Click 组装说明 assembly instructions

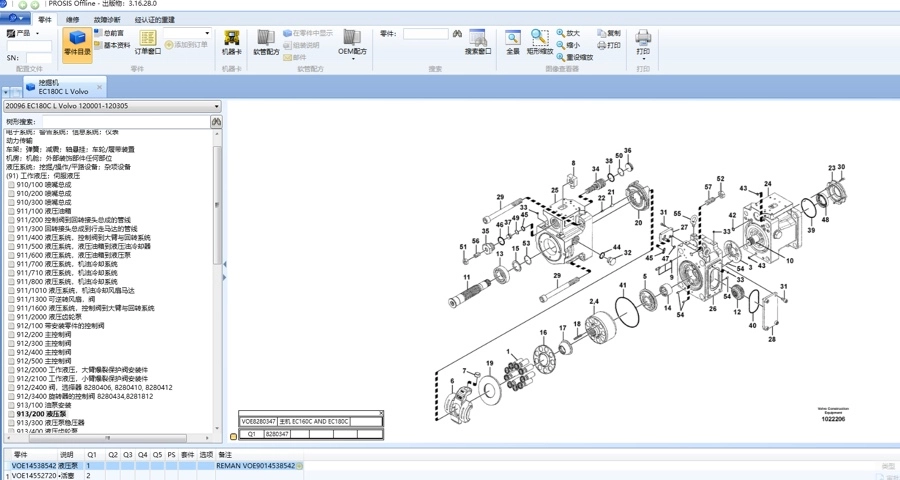coord(301,45)
